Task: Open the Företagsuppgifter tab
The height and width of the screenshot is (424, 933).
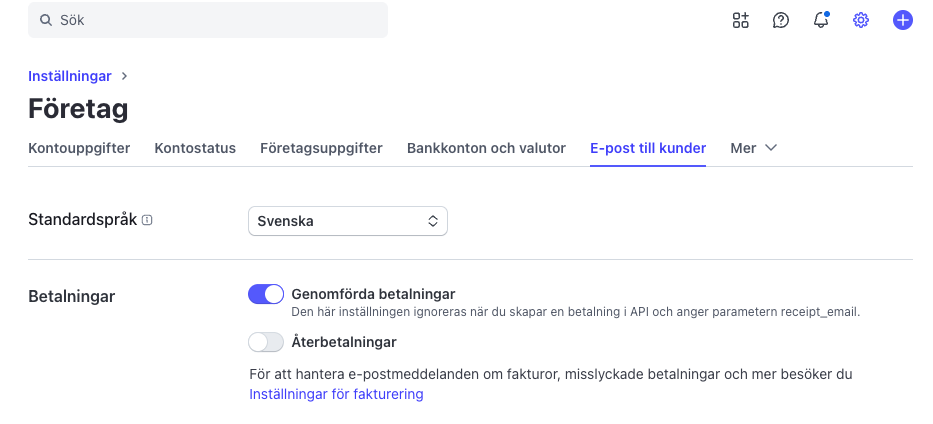Action: 321,148
